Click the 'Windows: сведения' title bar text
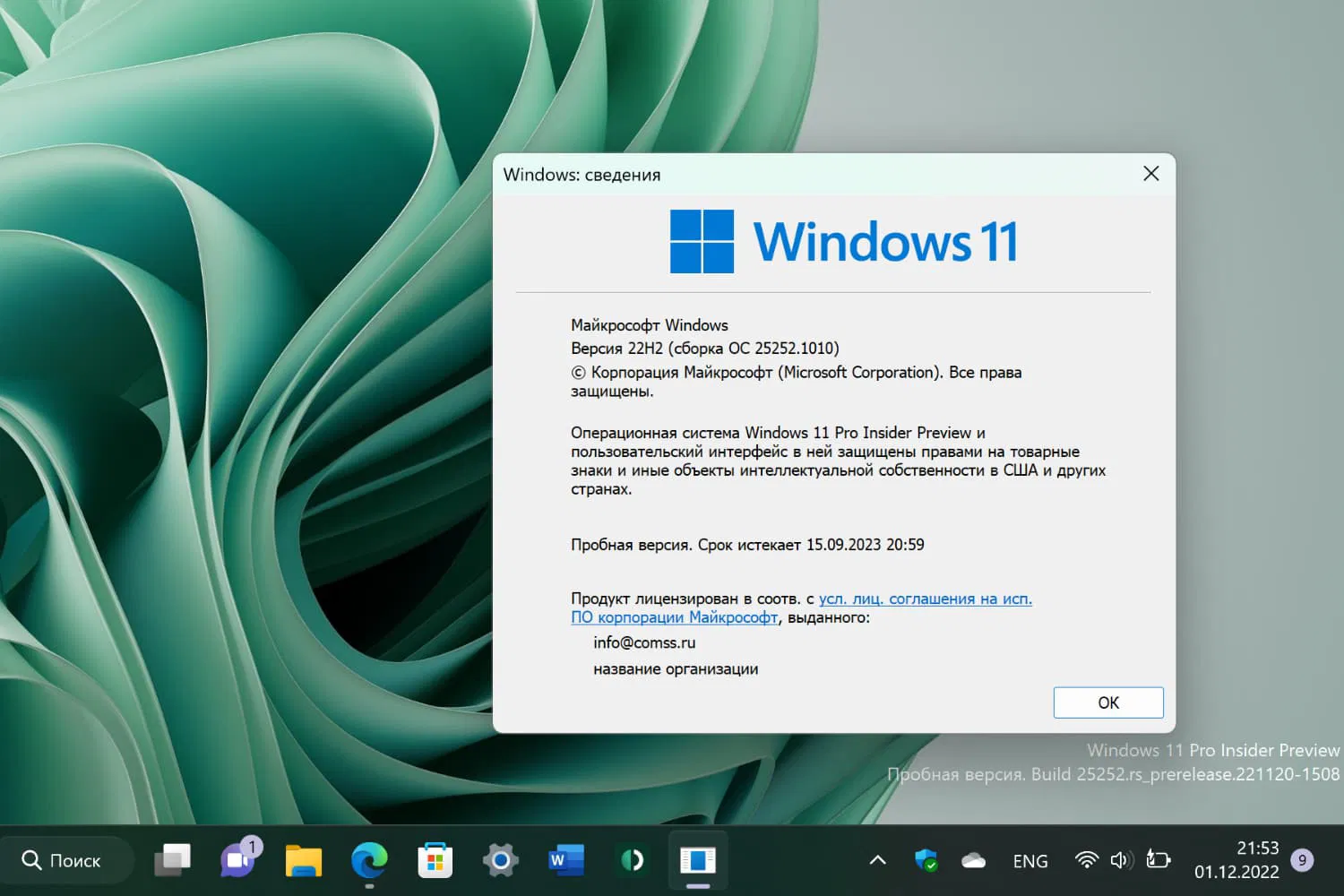1344x896 pixels. 582,175
